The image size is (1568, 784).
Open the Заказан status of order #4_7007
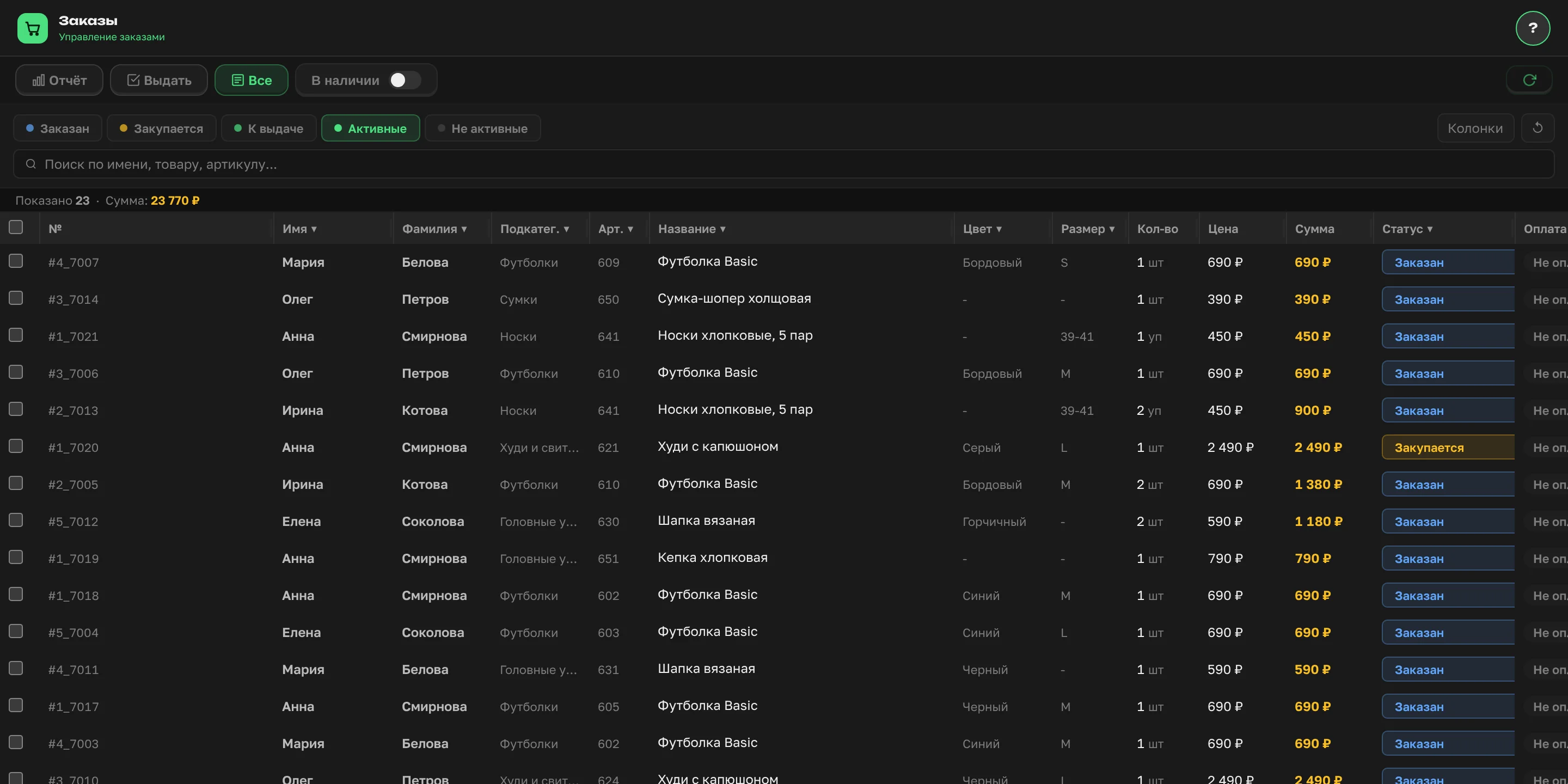[1448, 262]
